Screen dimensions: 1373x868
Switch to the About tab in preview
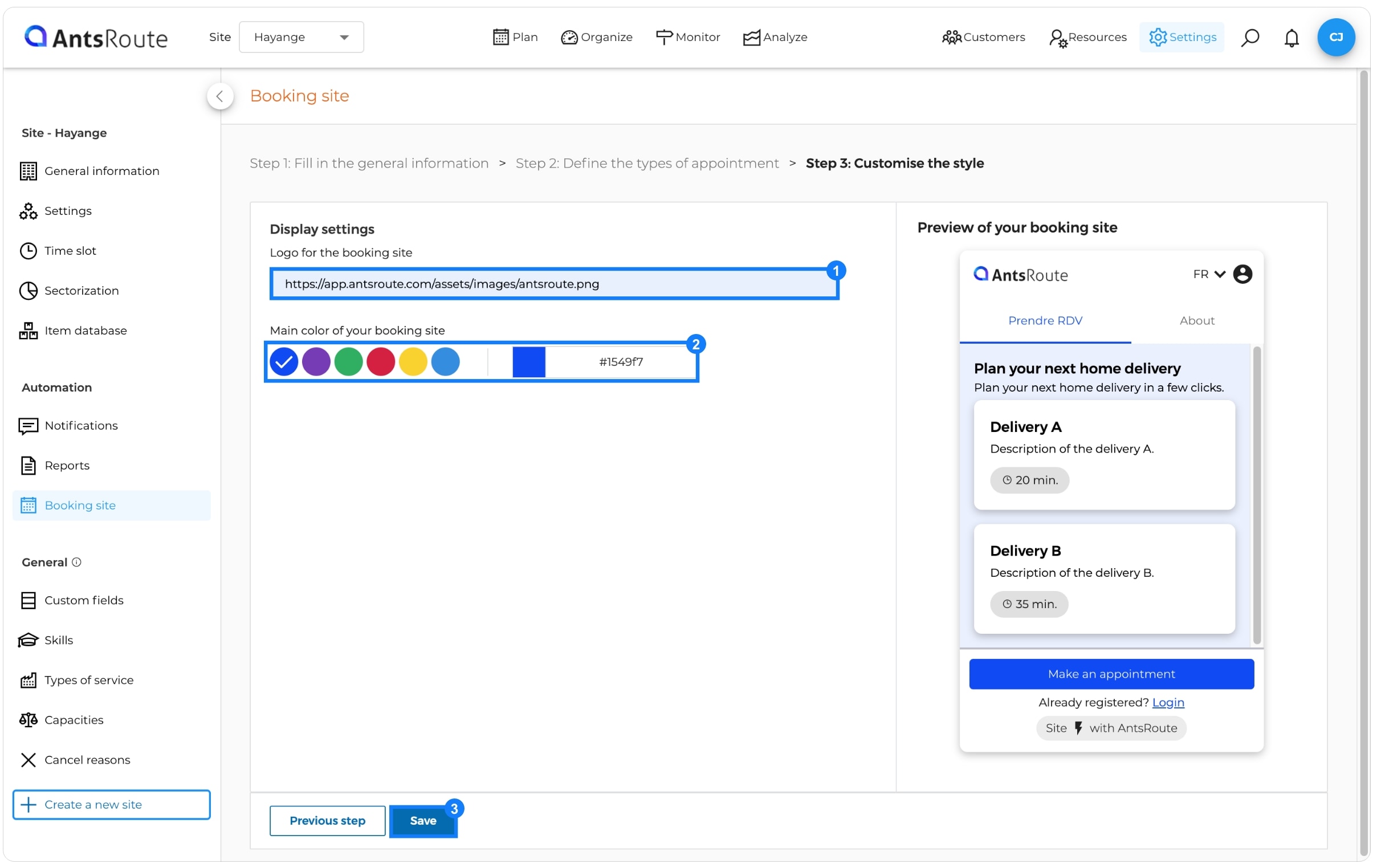1197,321
